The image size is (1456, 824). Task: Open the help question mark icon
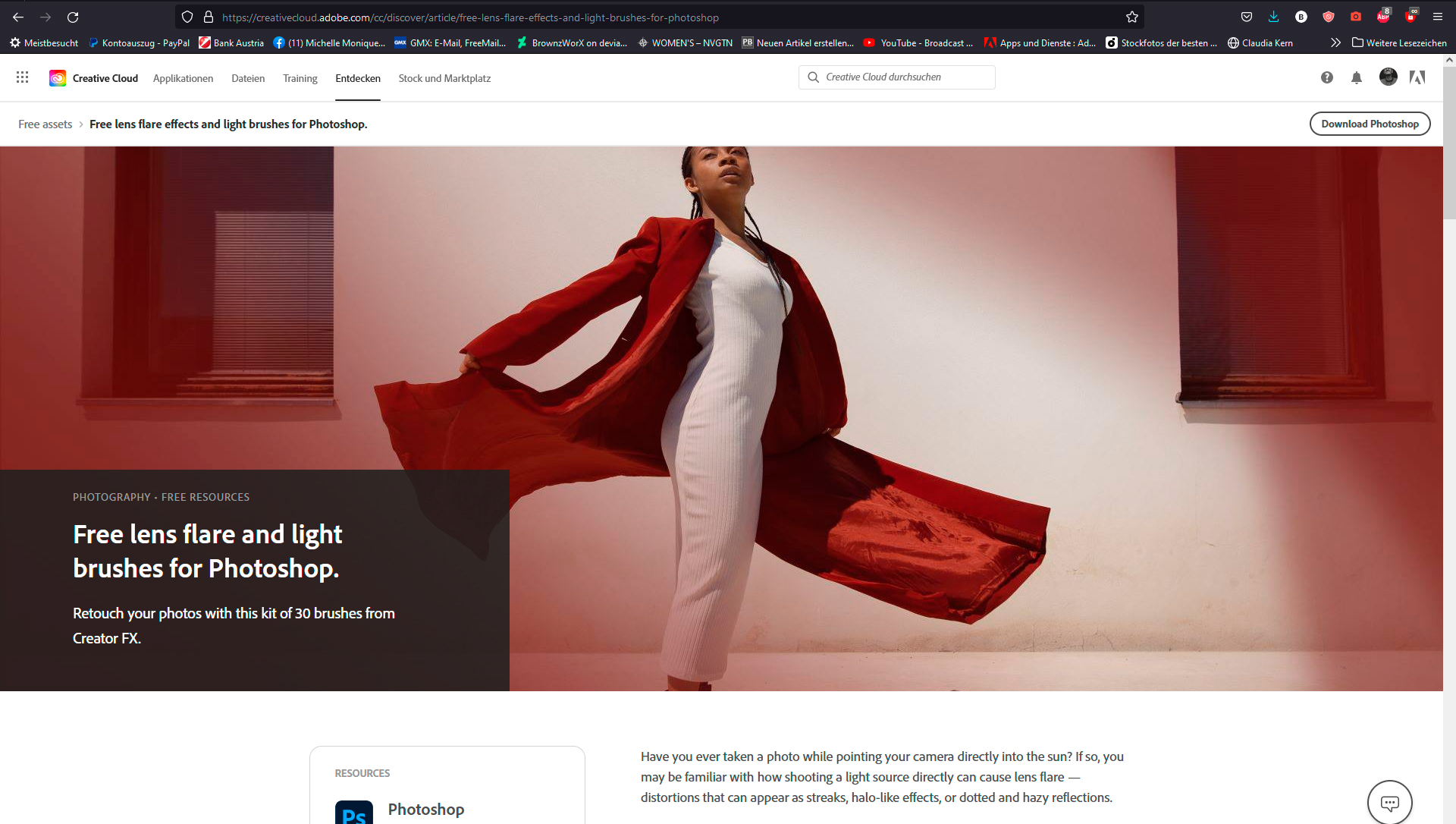tap(1326, 77)
